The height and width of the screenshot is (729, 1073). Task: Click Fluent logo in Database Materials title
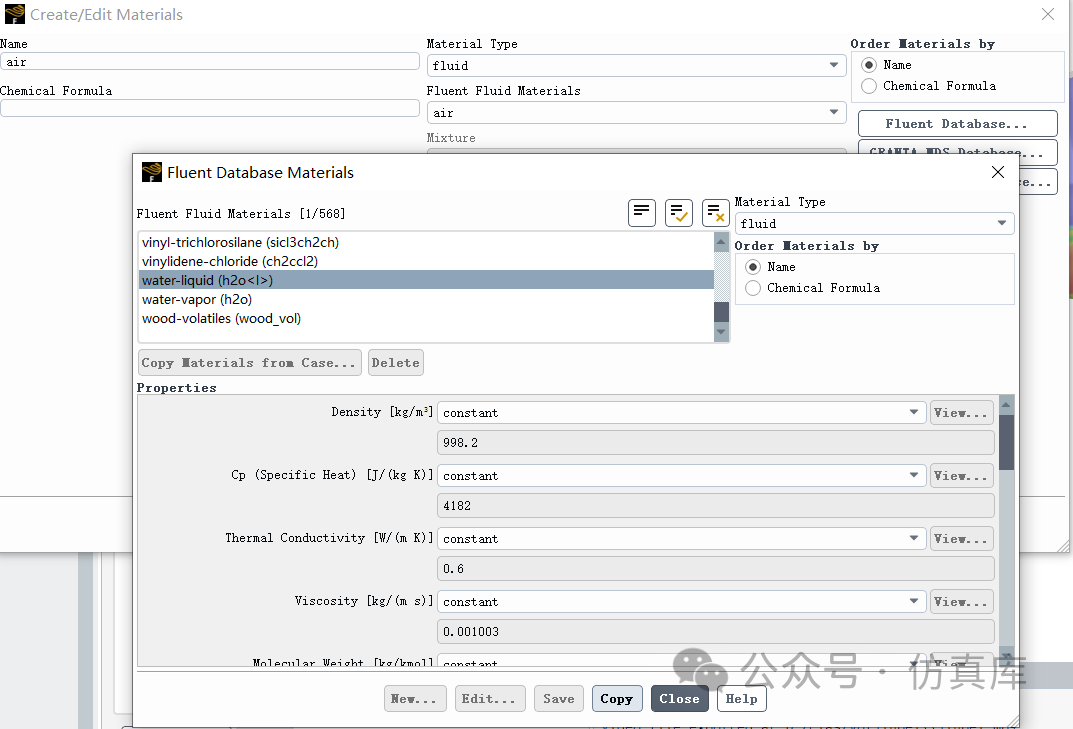coord(152,172)
